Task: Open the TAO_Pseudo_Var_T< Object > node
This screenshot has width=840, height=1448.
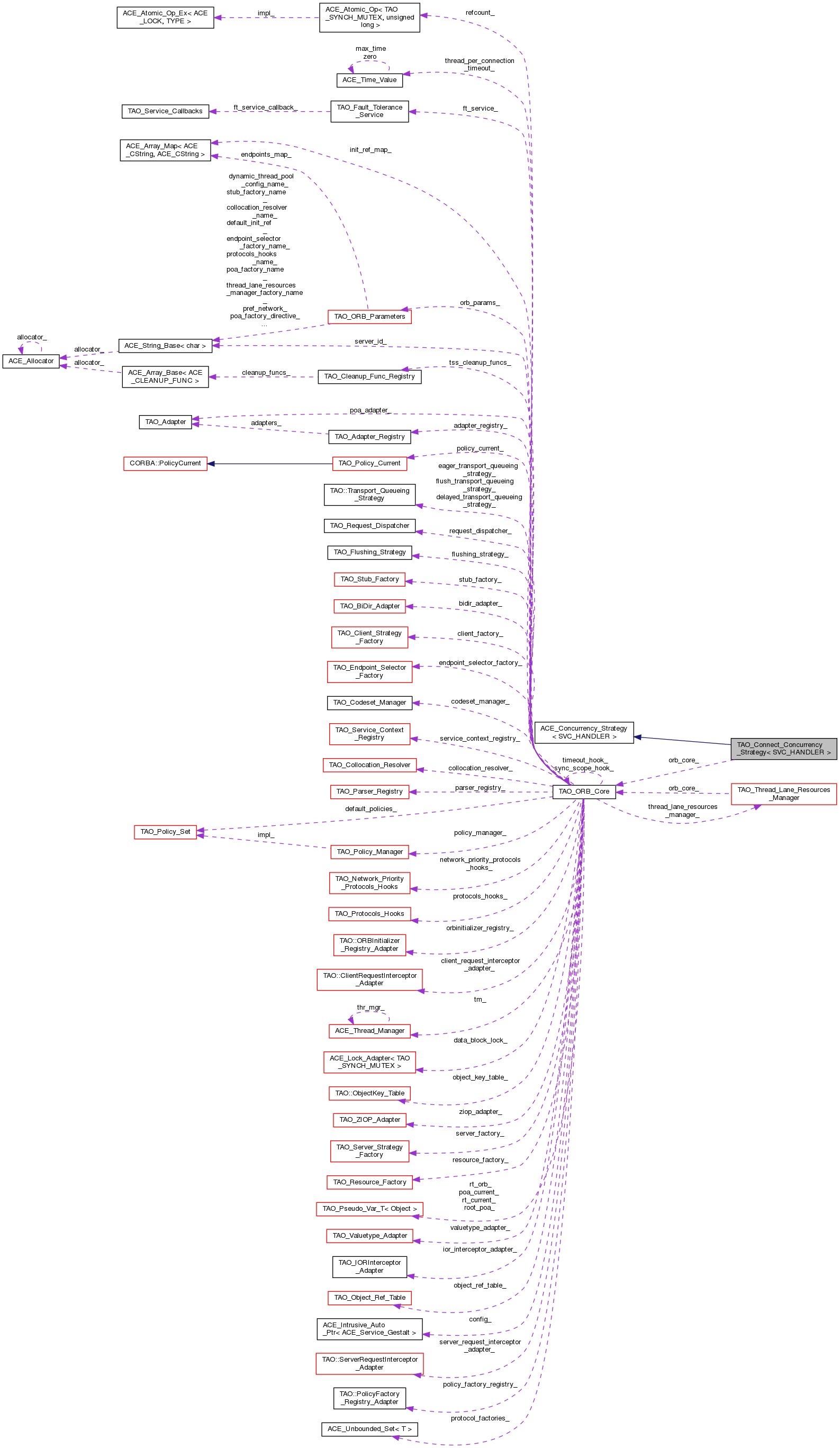Action: 369,1209
